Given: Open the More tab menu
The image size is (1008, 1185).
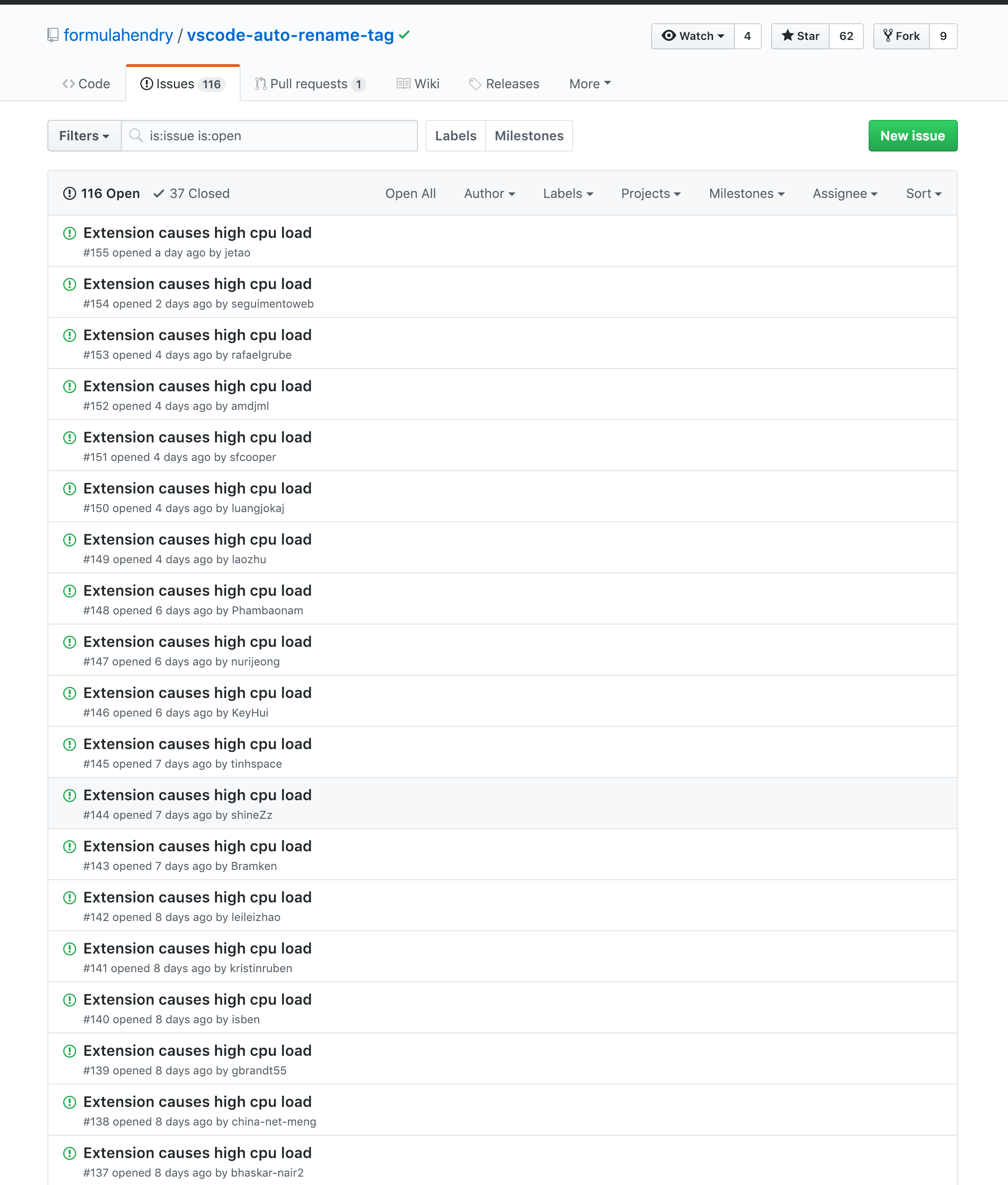Looking at the screenshot, I should tap(590, 84).
